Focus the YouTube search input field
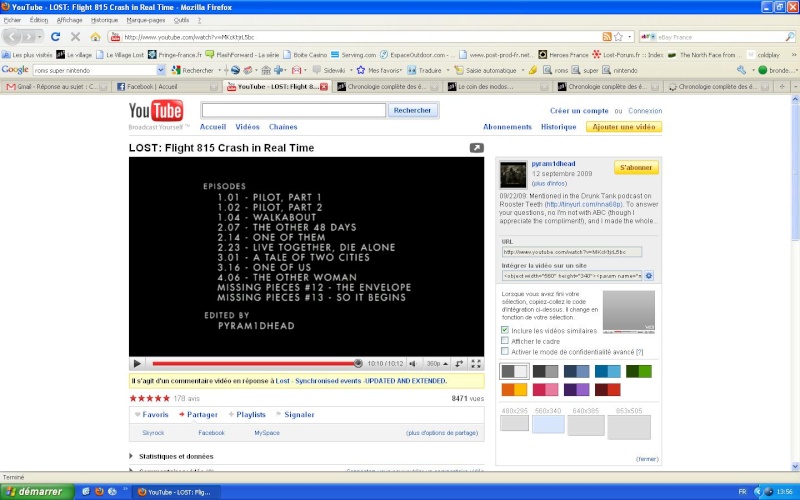Image resolution: width=800 pixels, height=500 pixels. [293, 110]
